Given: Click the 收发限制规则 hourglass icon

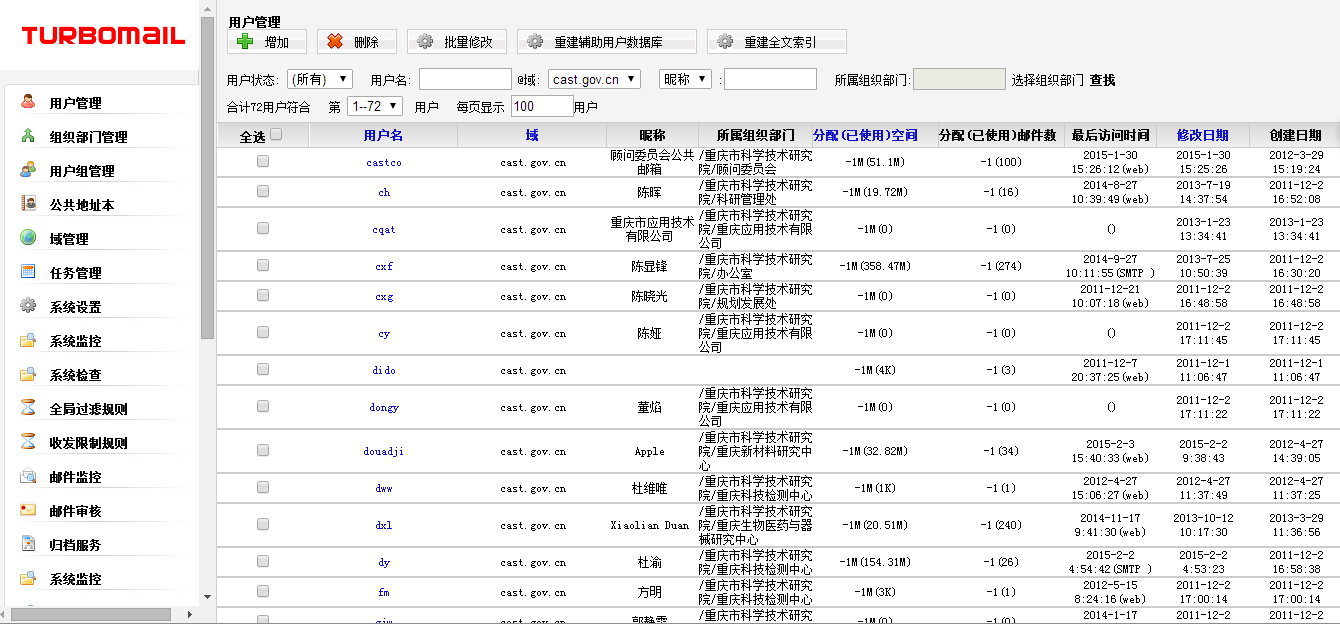Looking at the screenshot, I should (28, 442).
